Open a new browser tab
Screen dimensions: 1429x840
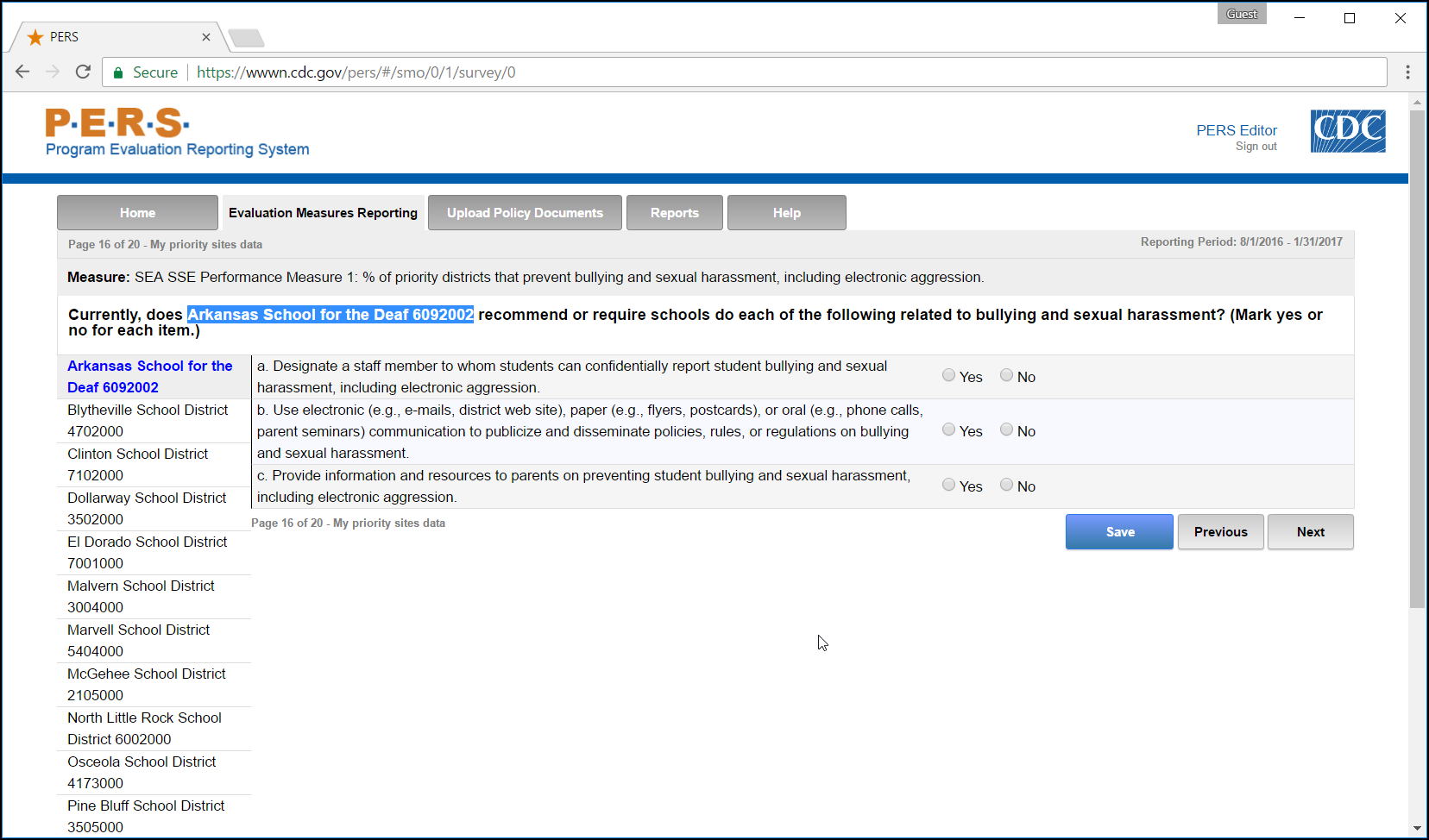(x=247, y=38)
